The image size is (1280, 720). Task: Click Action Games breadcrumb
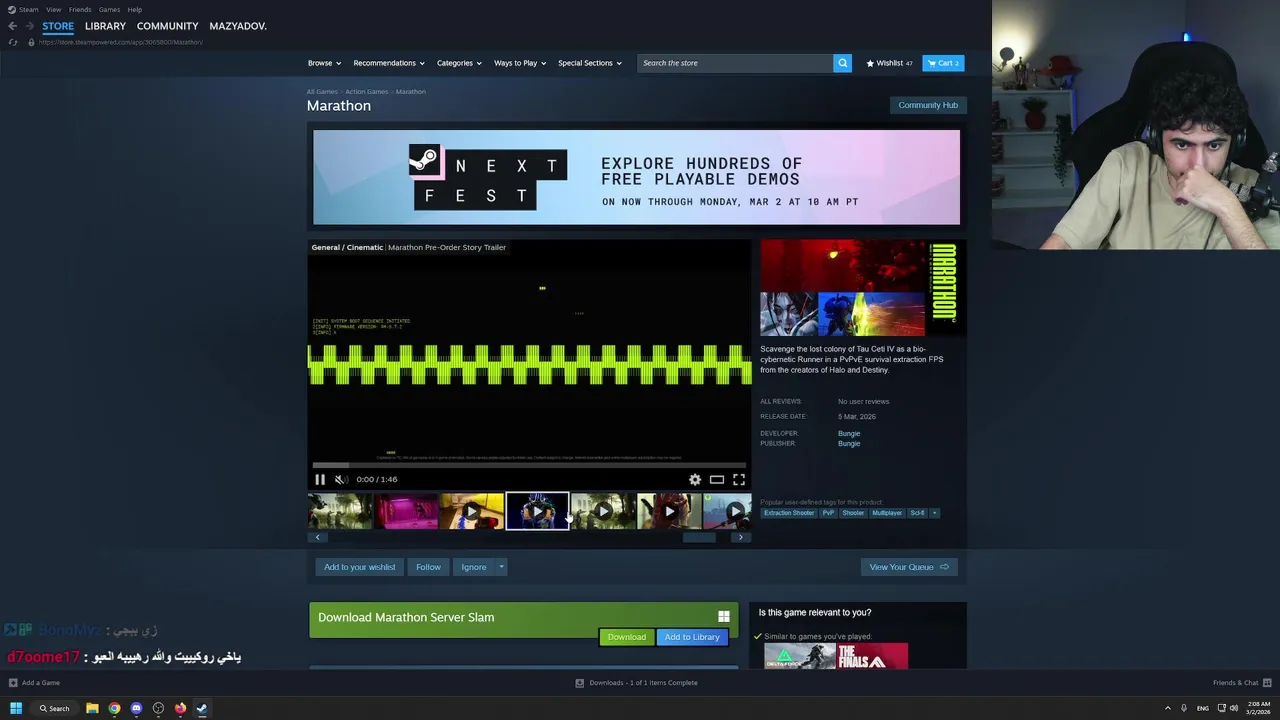tap(367, 92)
